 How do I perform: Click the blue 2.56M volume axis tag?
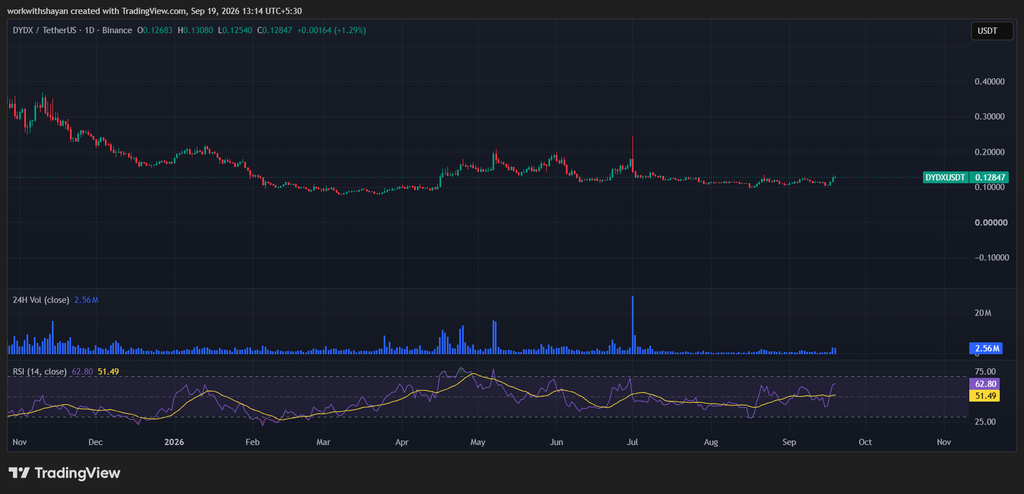pos(985,348)
